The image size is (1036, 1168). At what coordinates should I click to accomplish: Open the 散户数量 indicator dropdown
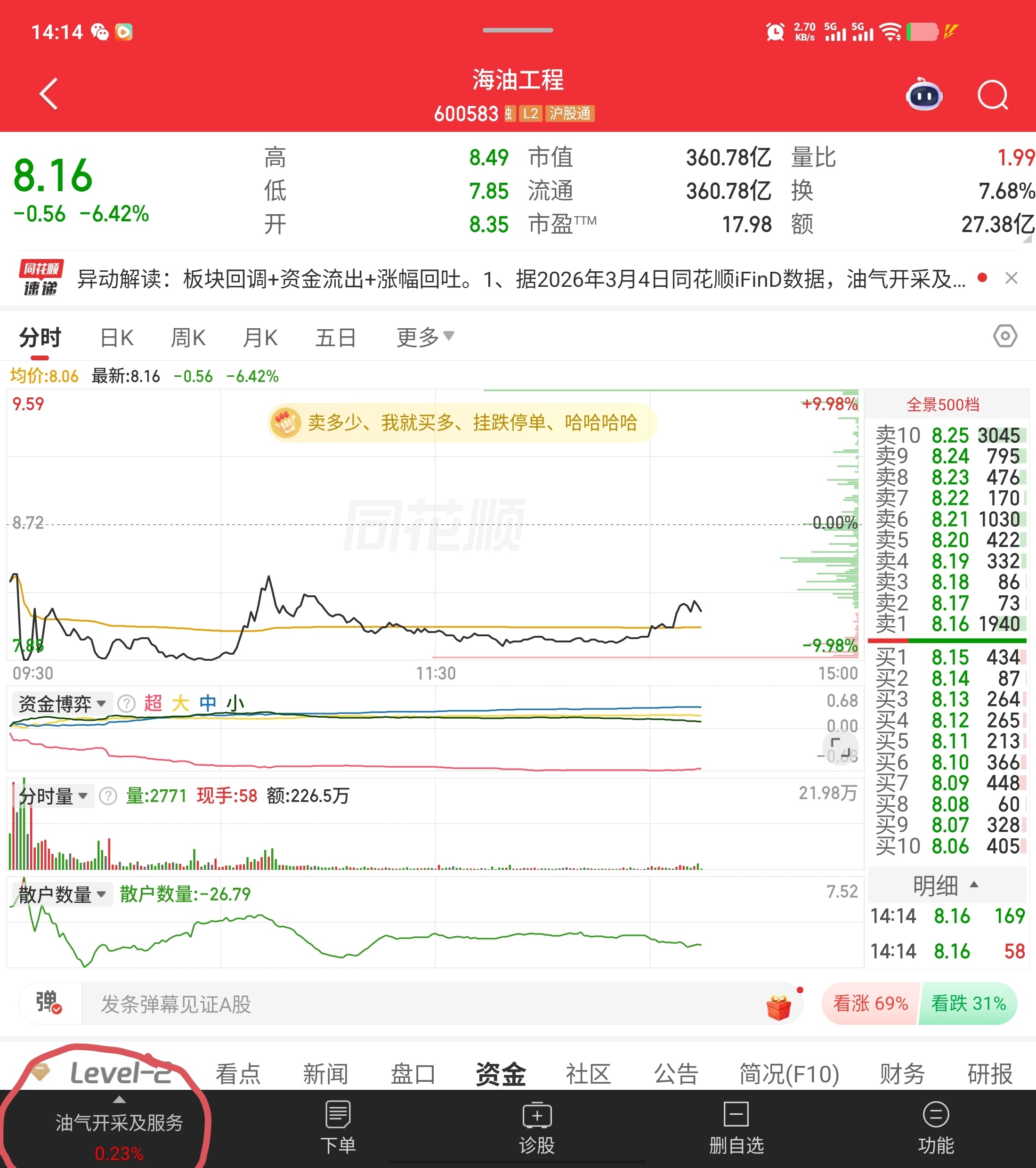[62, 894]
